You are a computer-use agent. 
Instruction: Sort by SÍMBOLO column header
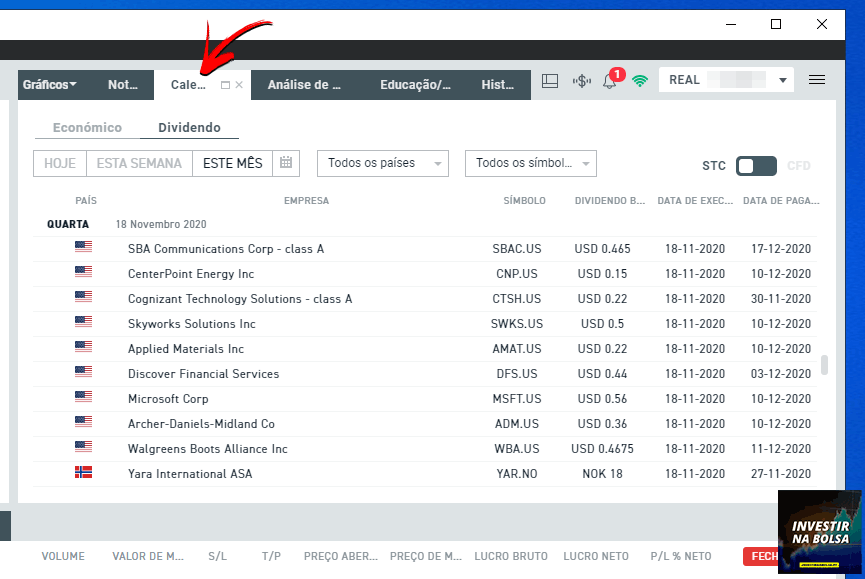[524, 201]
